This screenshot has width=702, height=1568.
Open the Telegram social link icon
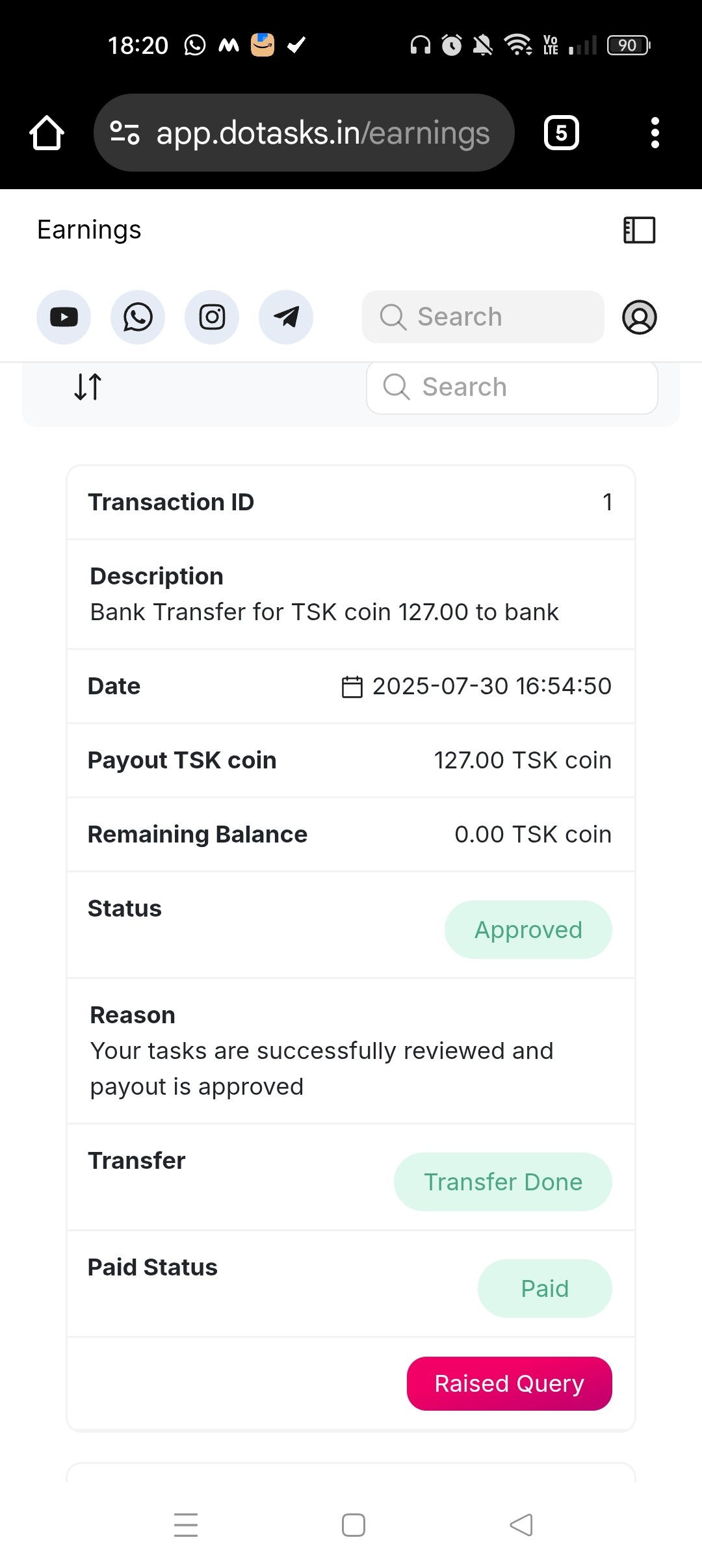click(x=286, y=317)
